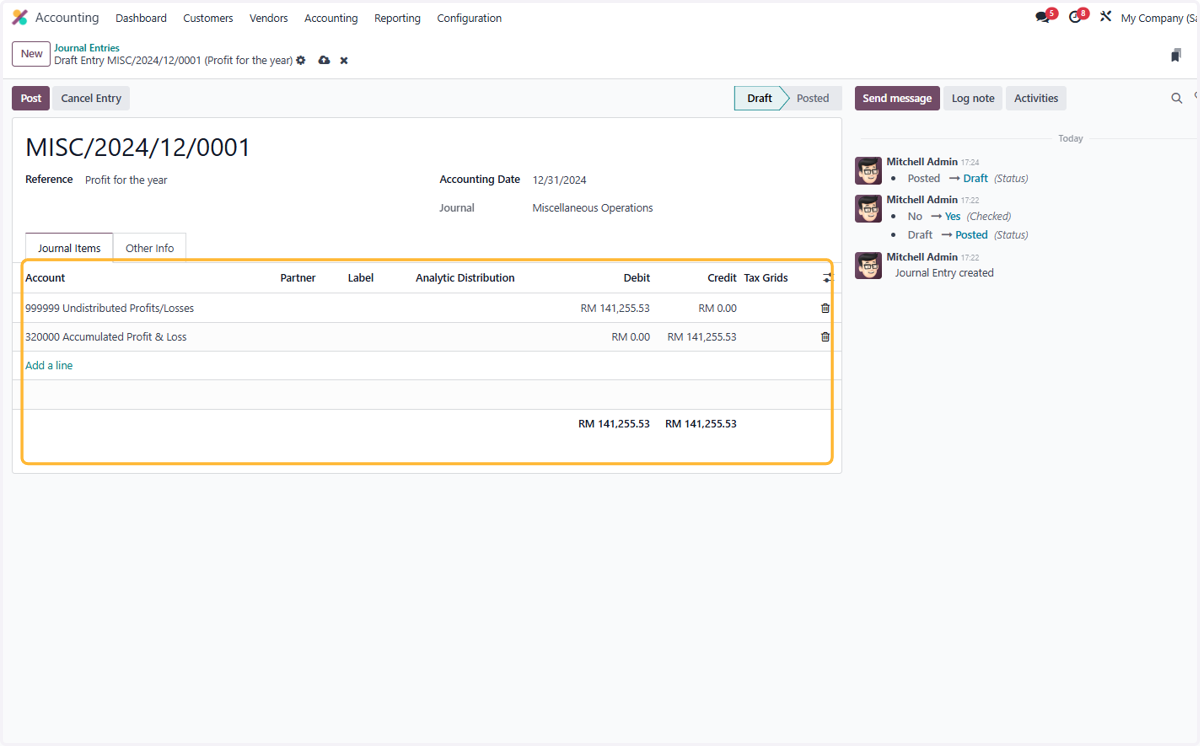
Task: Click the Send message button
Action: [897, 98]
